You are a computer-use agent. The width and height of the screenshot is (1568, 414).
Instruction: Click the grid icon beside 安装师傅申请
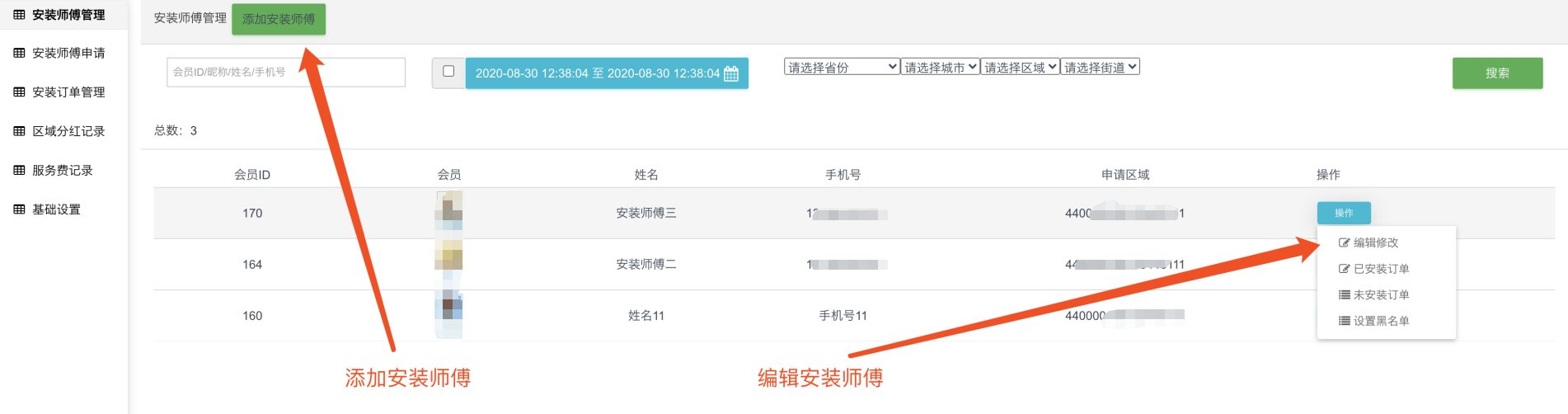pyautogui.click(x=19, y=53)
